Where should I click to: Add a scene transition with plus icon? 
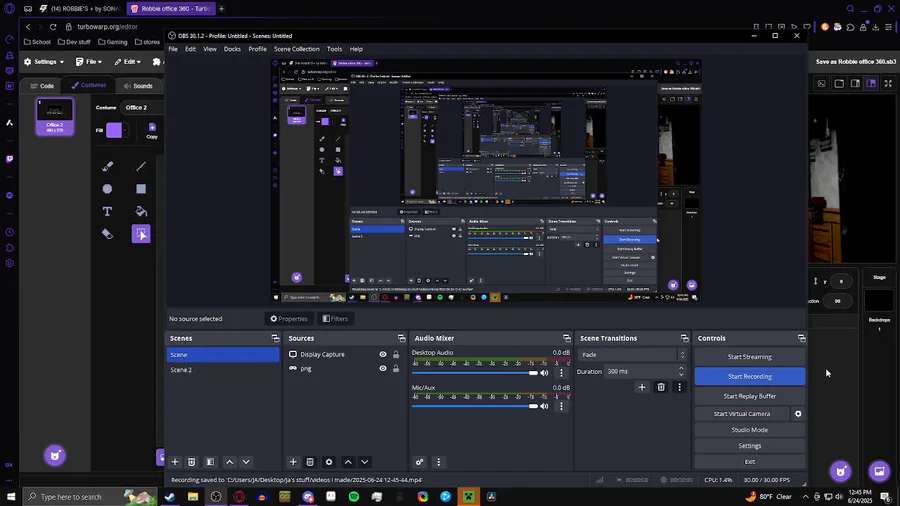(x=642, y=387)
